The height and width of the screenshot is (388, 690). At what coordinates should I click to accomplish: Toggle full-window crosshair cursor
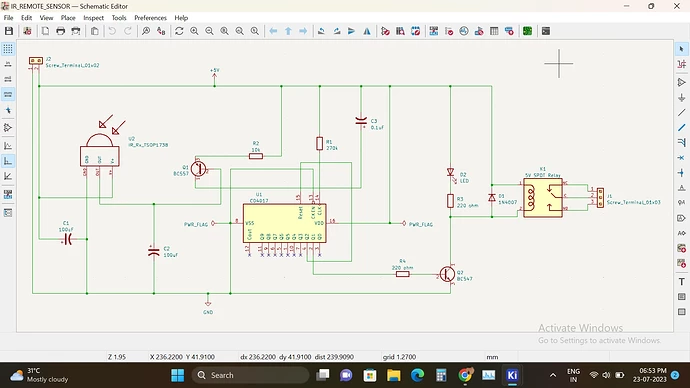8,110
